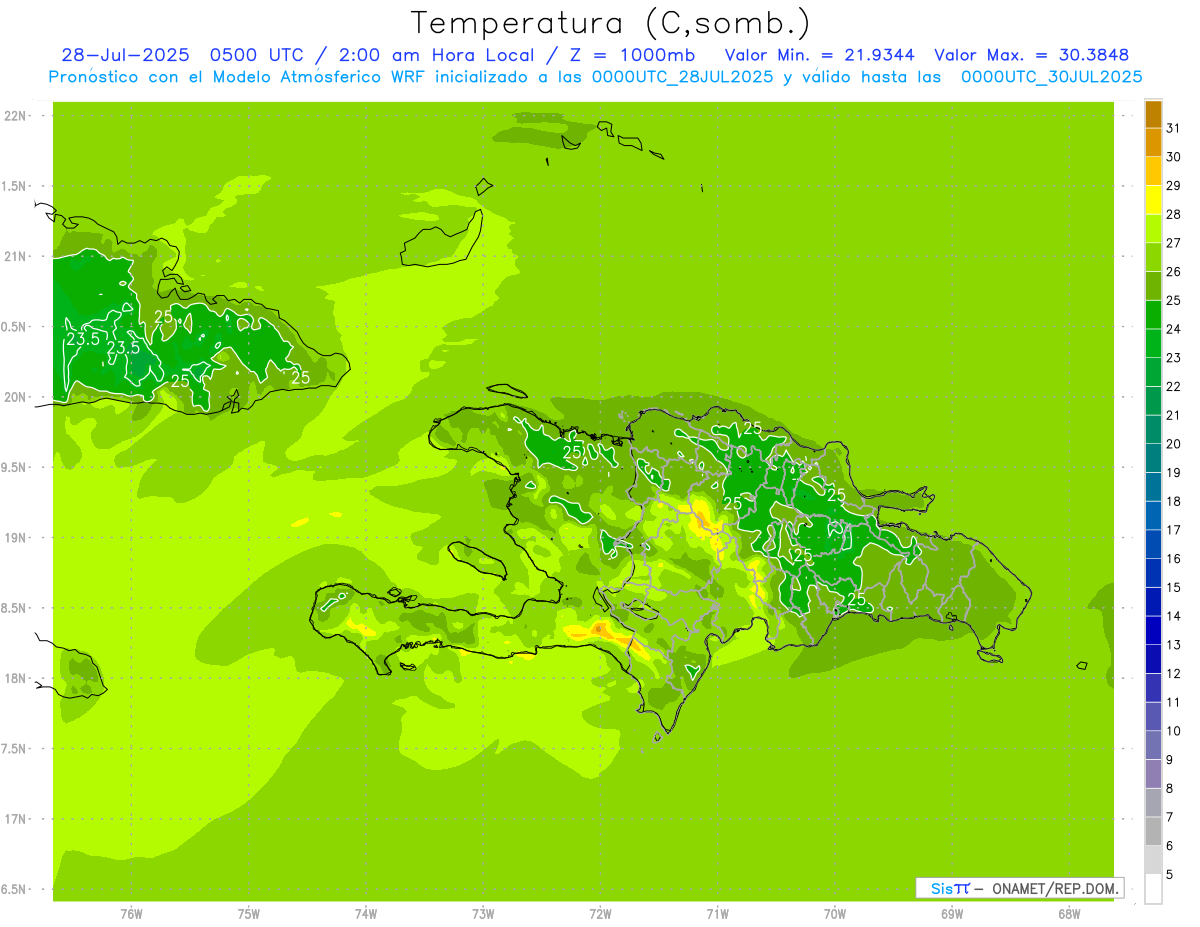Click the colorbar legend value '27'

(1173, 243)
